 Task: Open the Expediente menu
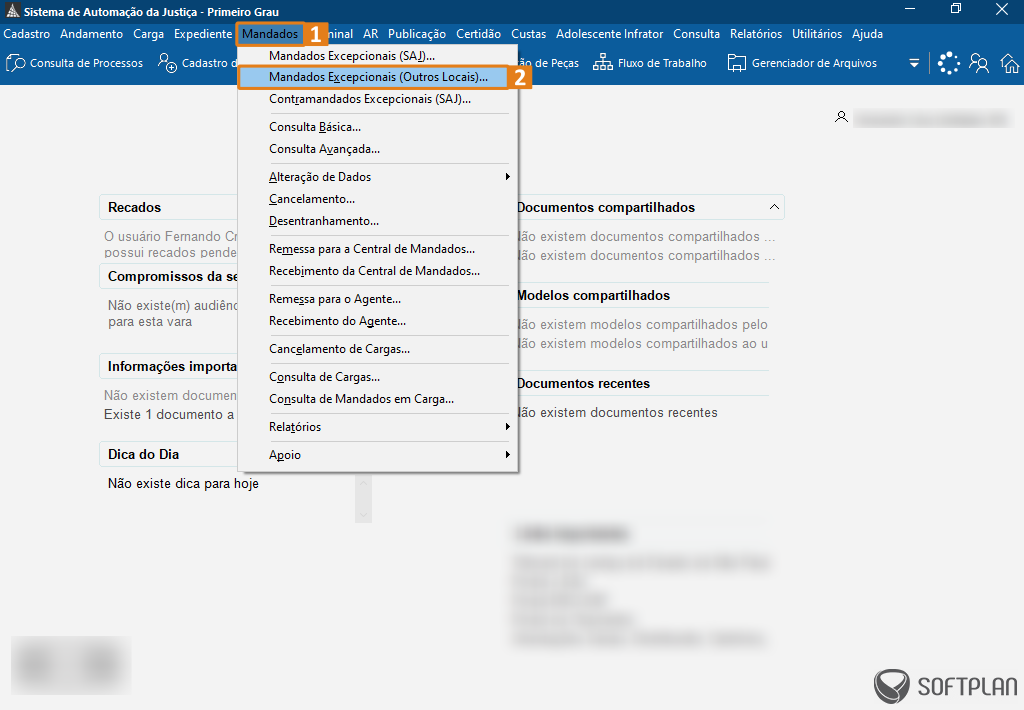(x=202, y=34)
